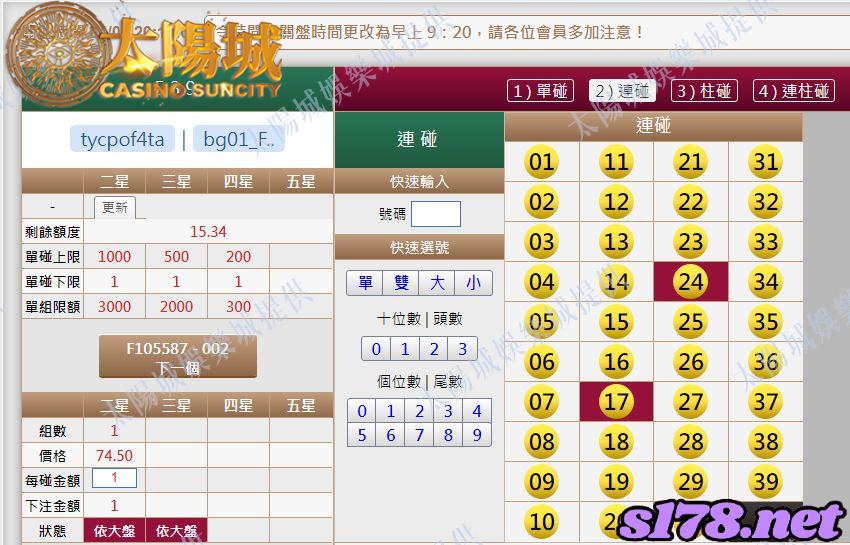Choose ball number 08
This screenshot has width=850, height=545.
coord(542,442)
